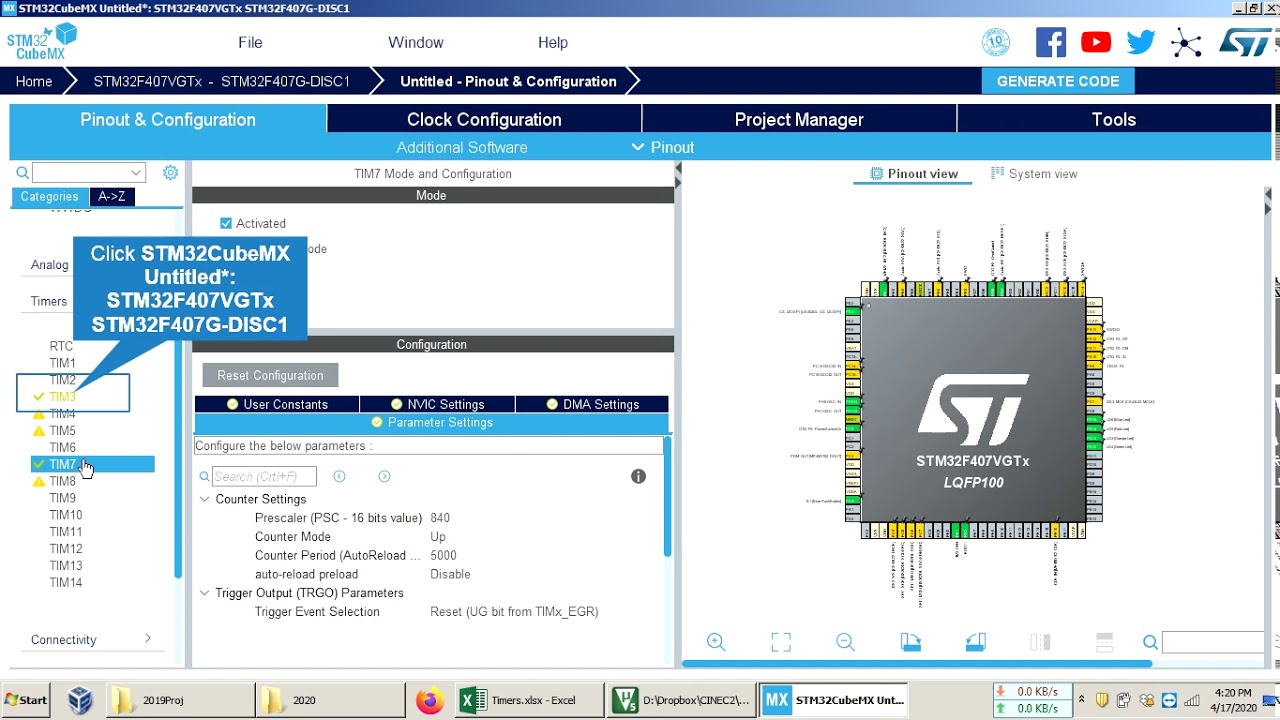Click the pinout horizontal scrollbar
This screenshot has width=1280, height=720.
[917, 663]
